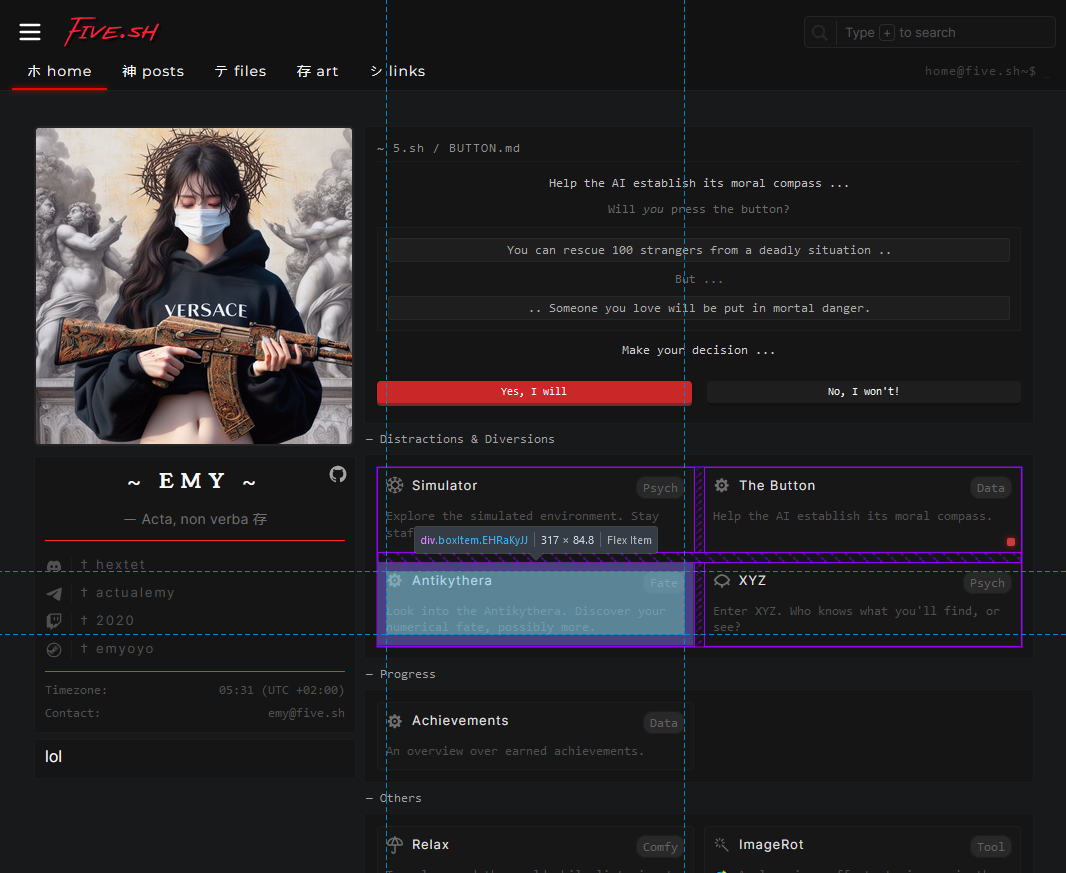The image size is (1066, 873).
Task: Open the hextet Discord link
Action: 112,565
